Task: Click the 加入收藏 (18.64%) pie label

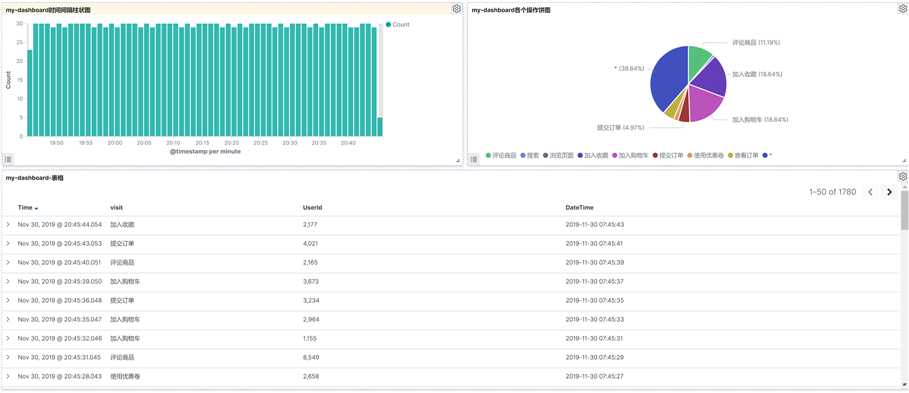Action: pos(757,74)
